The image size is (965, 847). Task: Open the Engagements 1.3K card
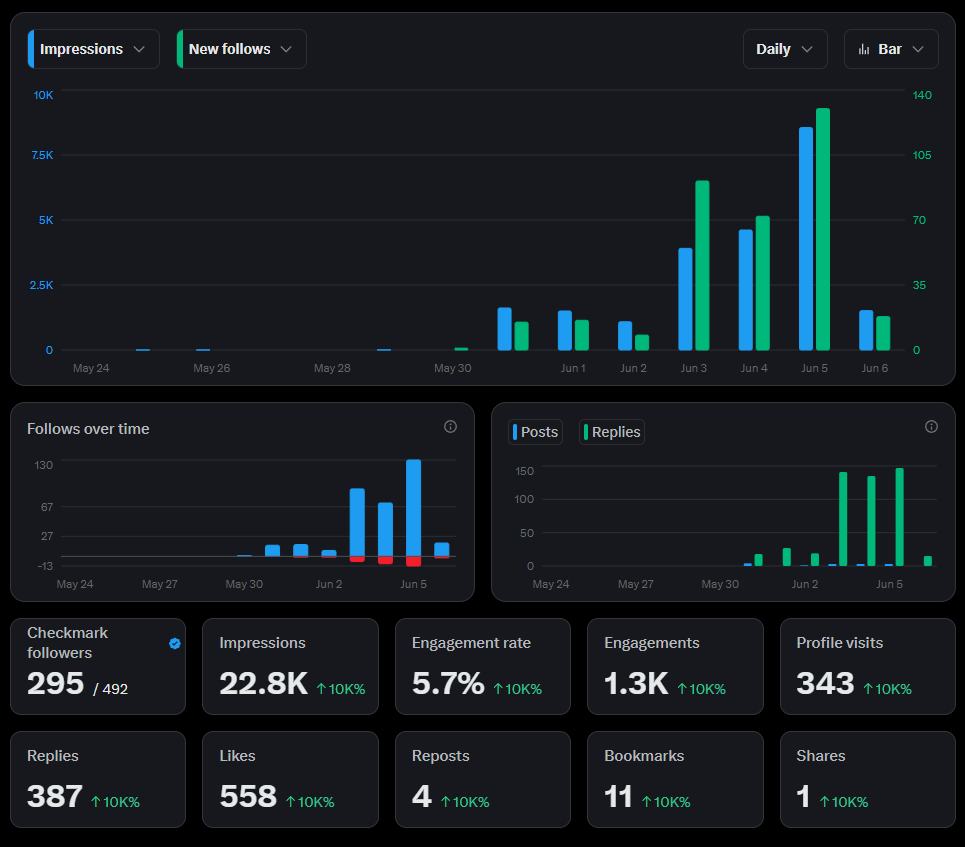(x=675, y=667)
